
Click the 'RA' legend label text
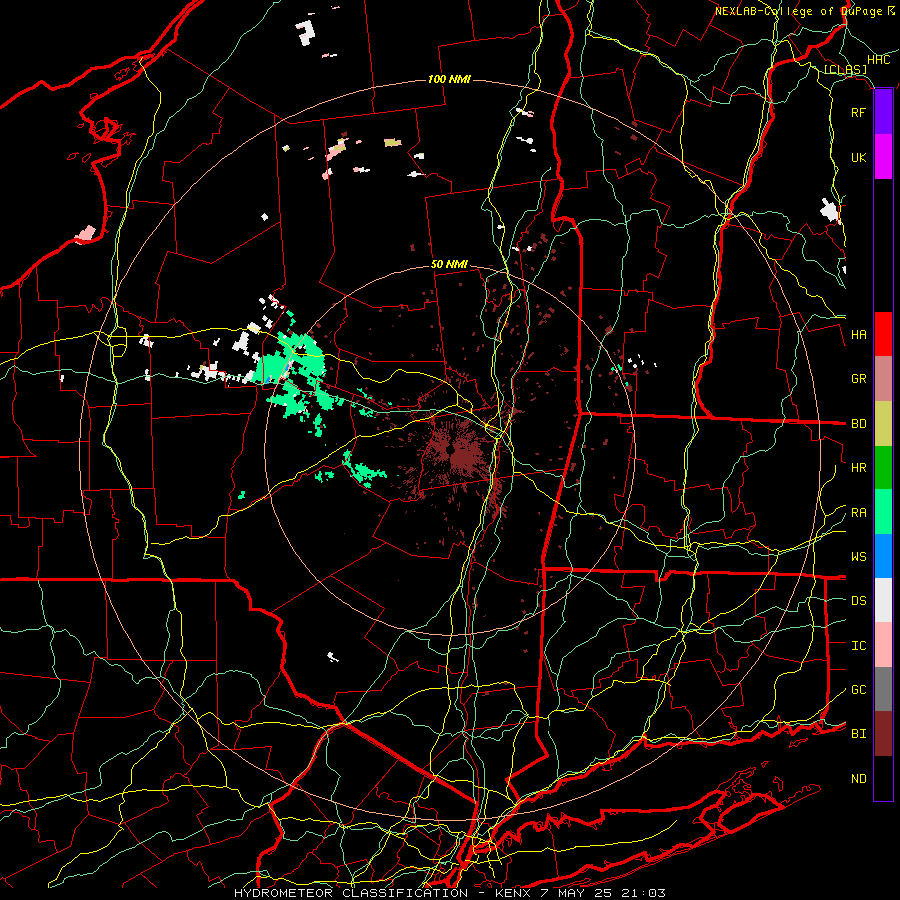pos(858,513)
